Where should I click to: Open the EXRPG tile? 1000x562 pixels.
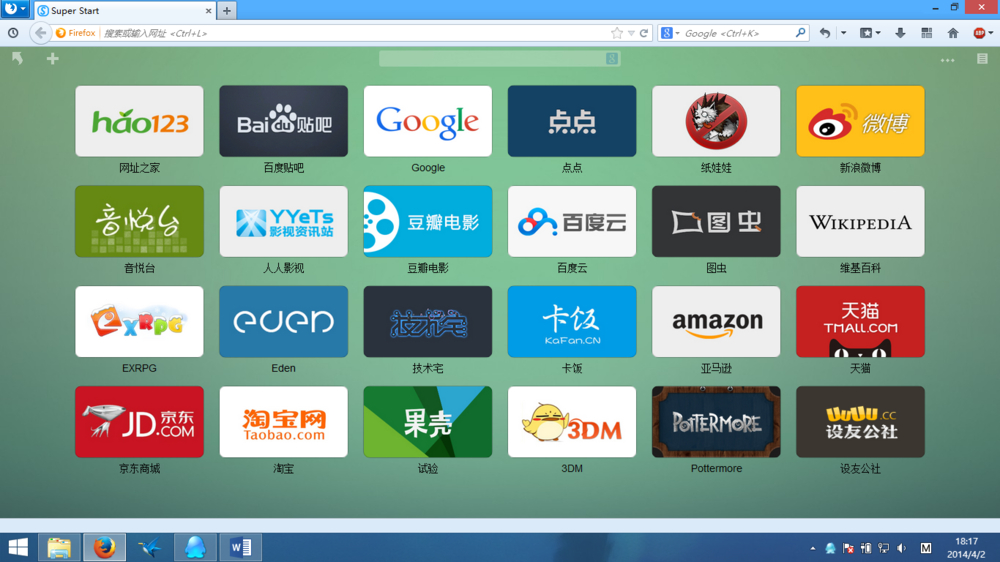(x=139, y=322)
